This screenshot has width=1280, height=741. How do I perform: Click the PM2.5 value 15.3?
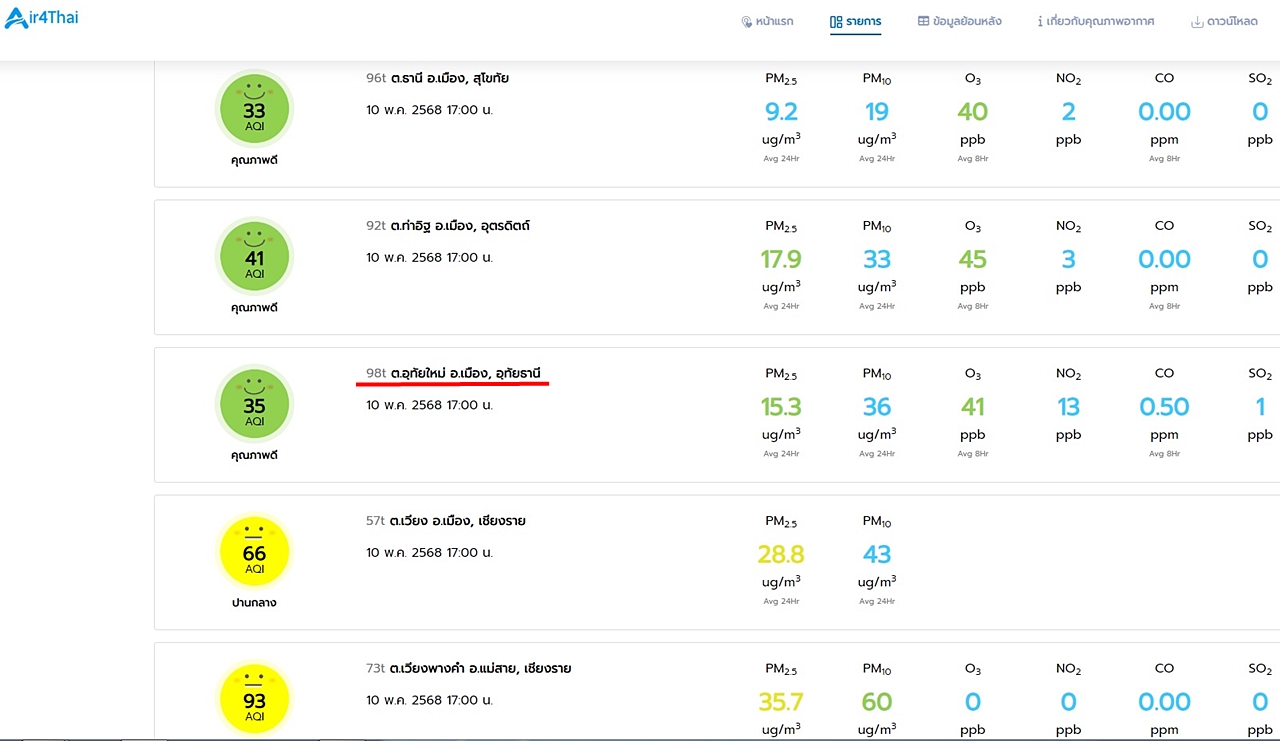(781, 407)
